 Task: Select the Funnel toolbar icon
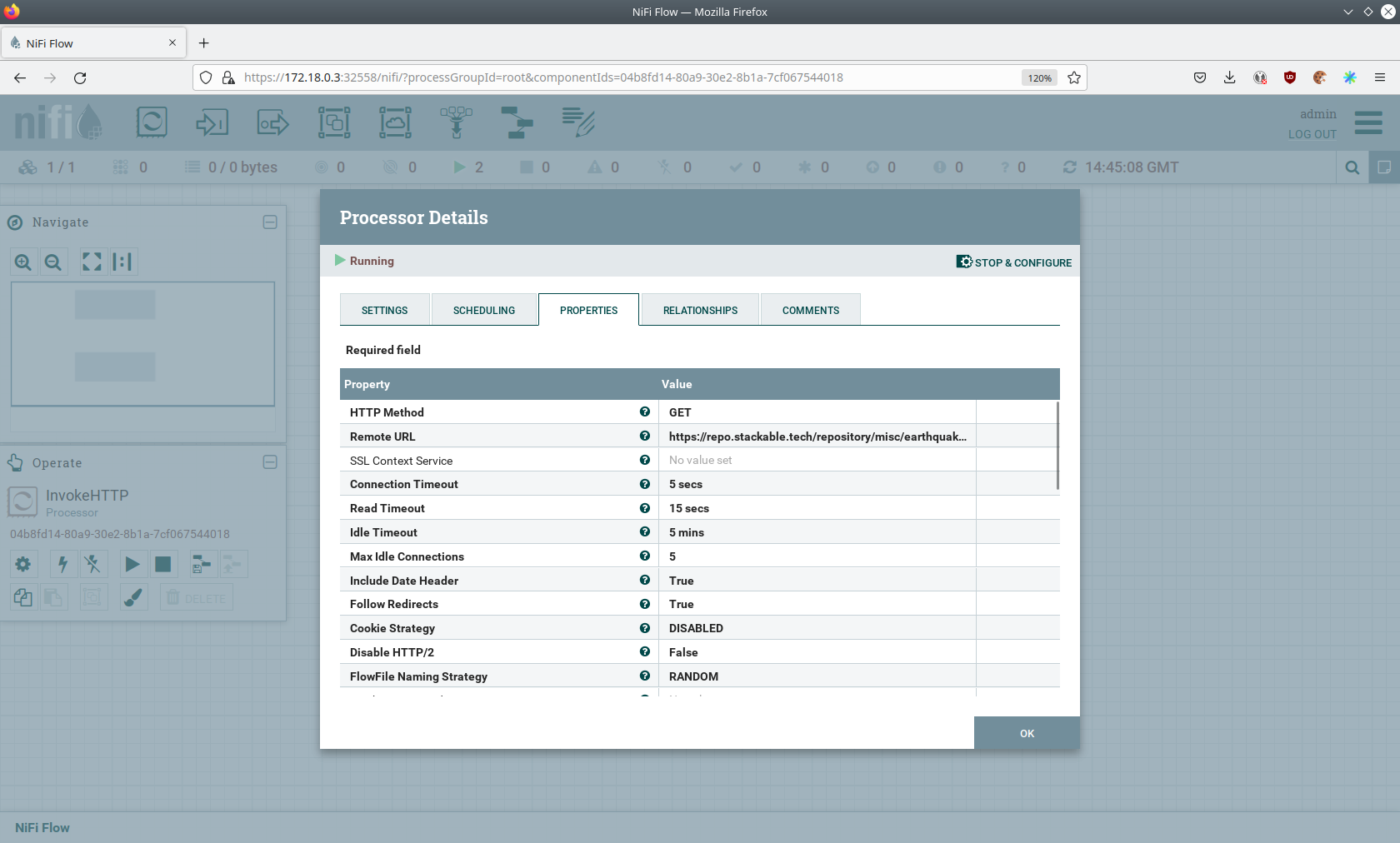click(456, 122)
